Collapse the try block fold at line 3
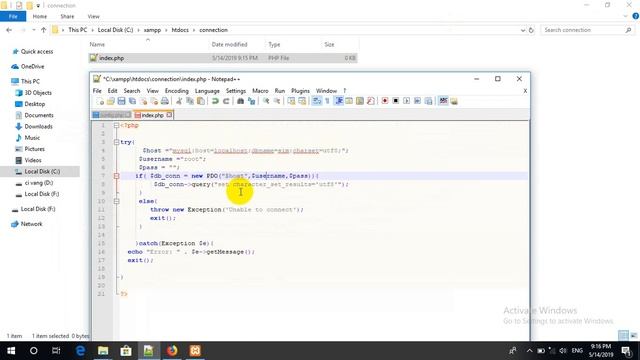 point(116,142)
